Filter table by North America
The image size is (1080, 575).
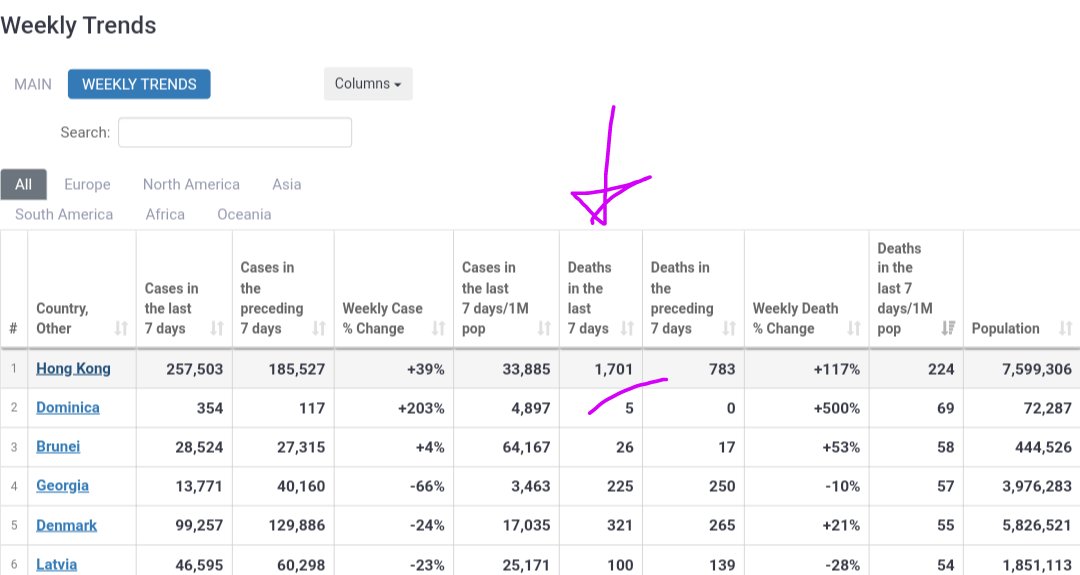click(191, 185)
